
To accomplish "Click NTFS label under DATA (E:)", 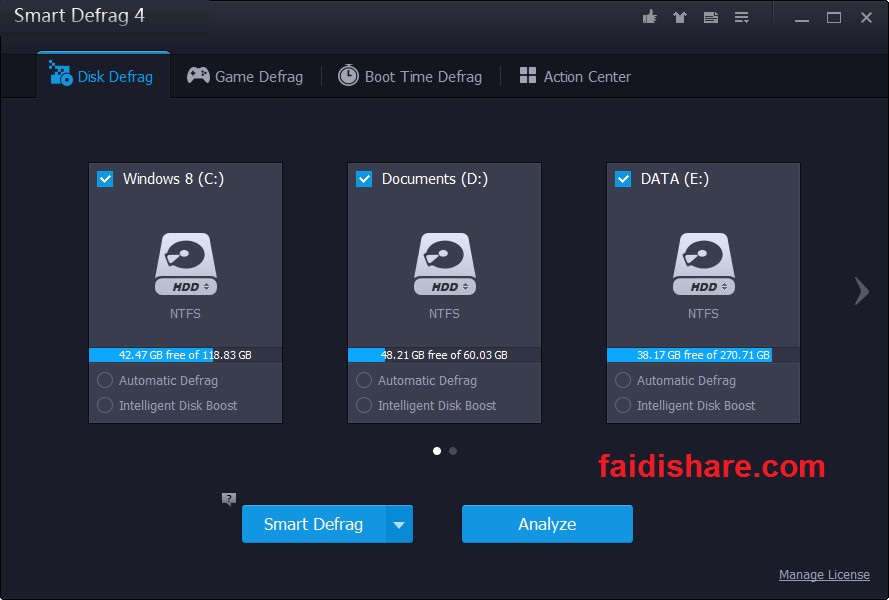I will (x=704, y=314).
